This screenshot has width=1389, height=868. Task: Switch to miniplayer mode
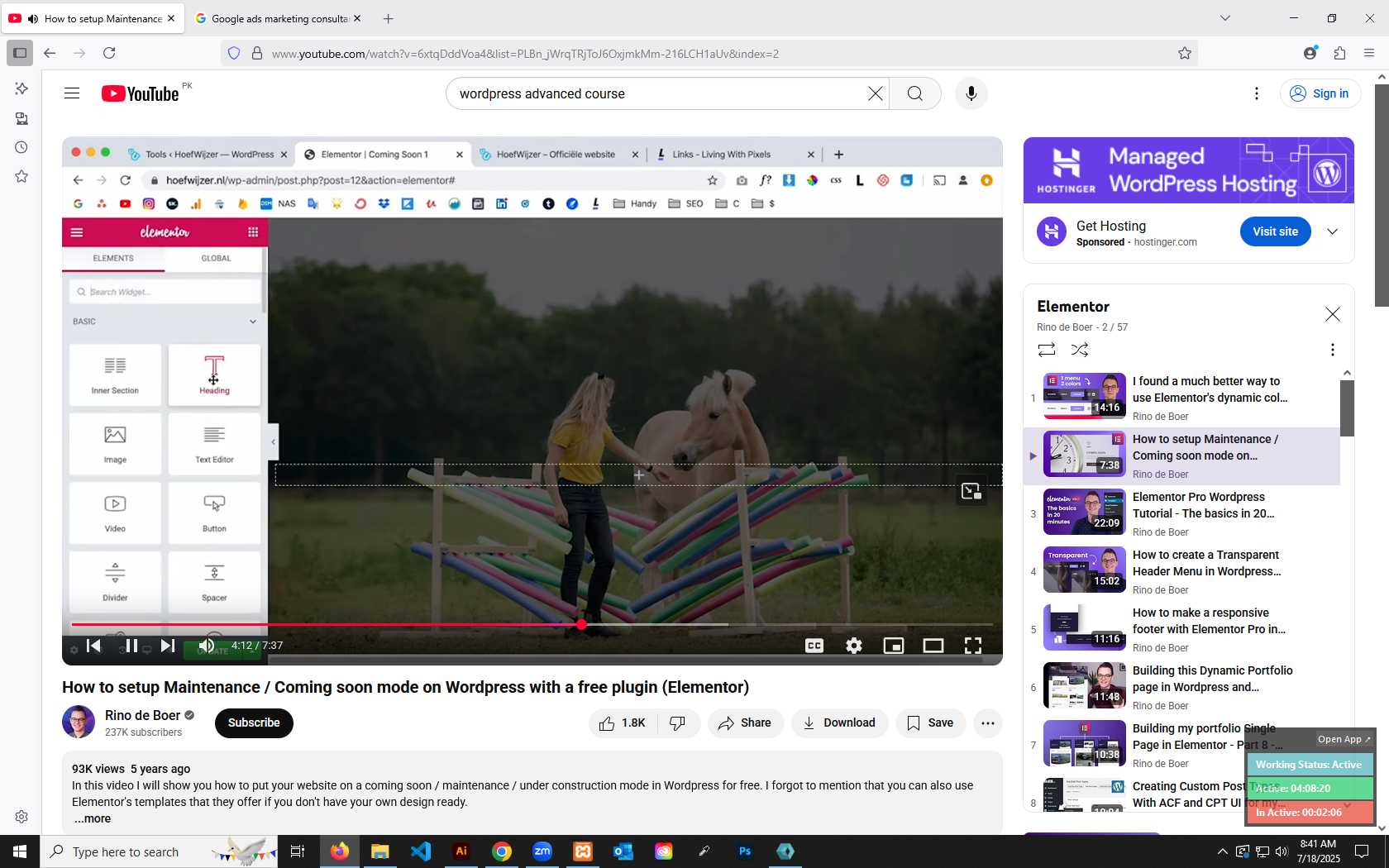894,646
